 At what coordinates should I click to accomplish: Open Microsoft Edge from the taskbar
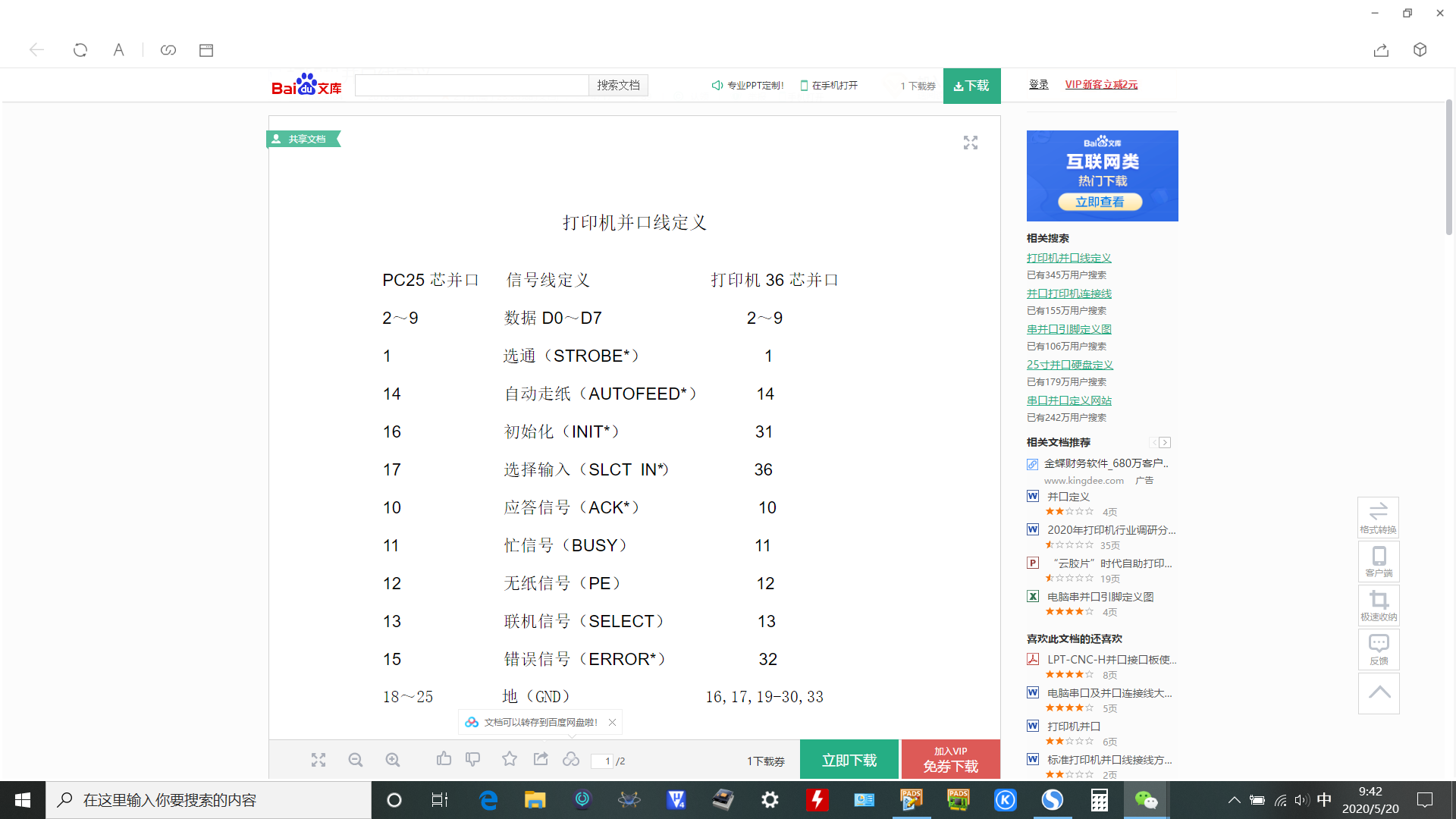488,800
